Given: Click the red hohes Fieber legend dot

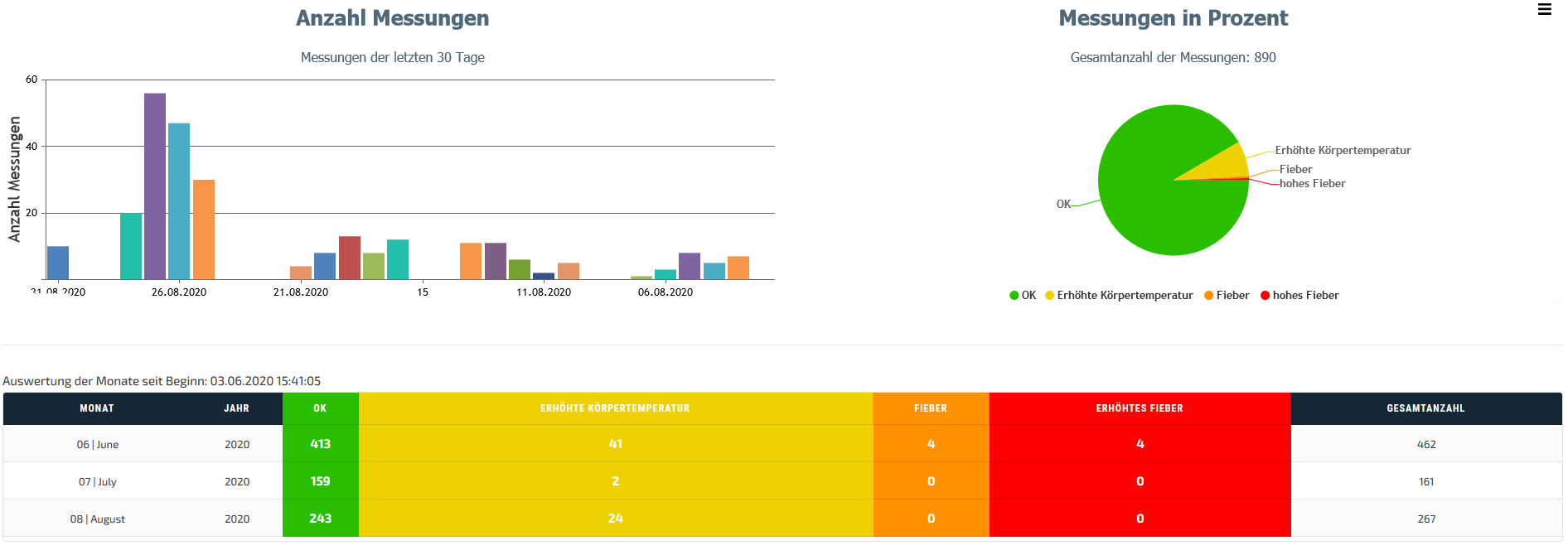Looking at the screenshot, I should (1265, 296).
